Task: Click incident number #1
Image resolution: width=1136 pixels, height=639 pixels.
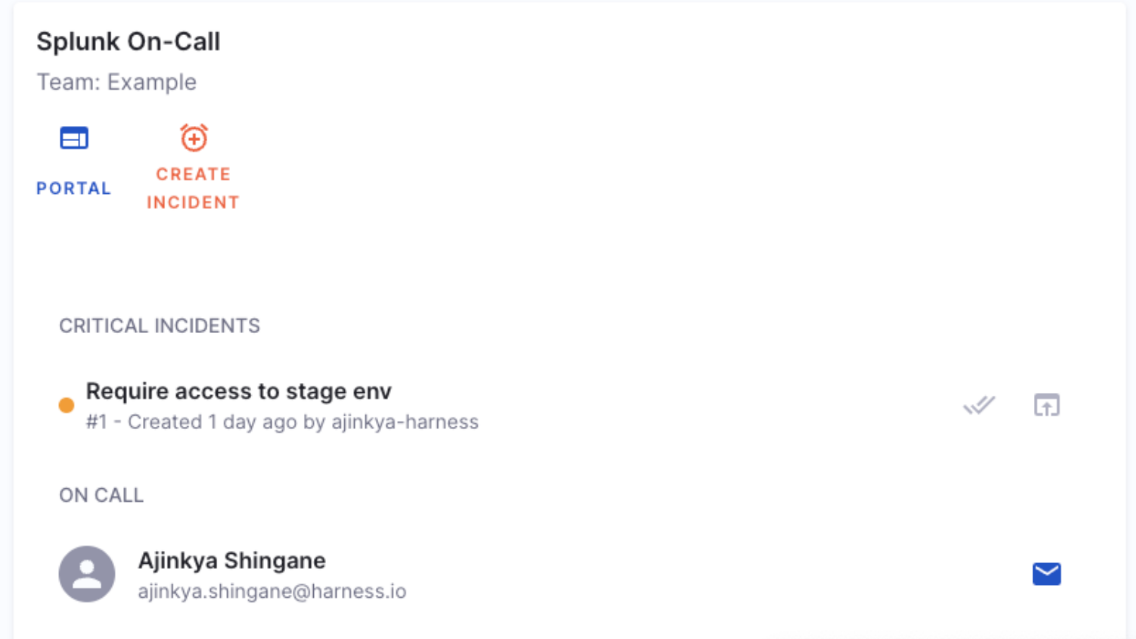Action: coord(96,422)
